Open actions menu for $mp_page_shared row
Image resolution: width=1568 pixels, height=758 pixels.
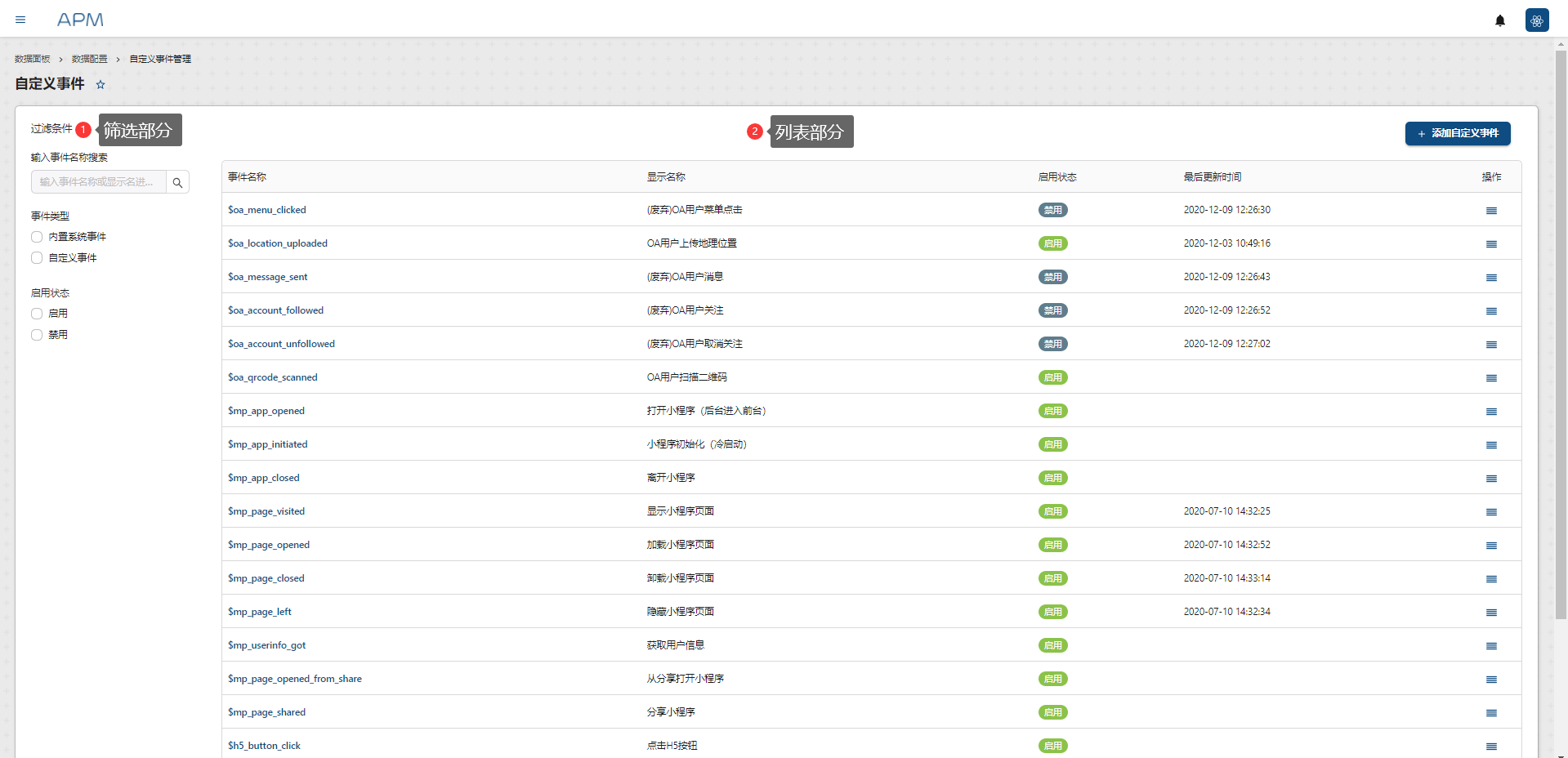tap(1490, 713)
